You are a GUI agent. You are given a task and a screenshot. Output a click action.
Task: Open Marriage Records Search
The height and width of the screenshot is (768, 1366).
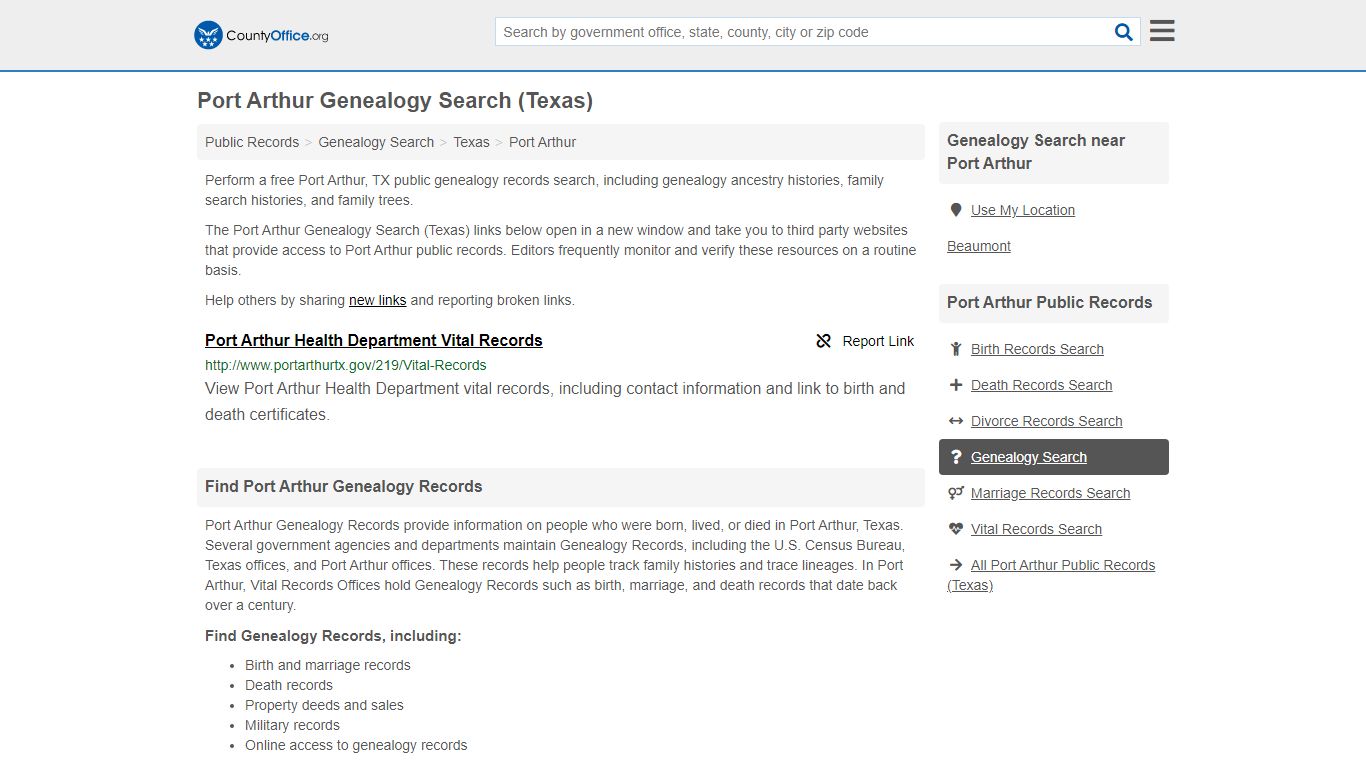(1050, 493)
